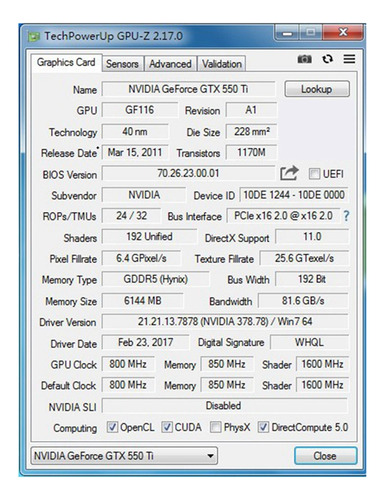Click the TechPowerUp GPU-Z 2.17.0 title text
This screenshot has height=500, width=384.
click(x=113, y=36)
